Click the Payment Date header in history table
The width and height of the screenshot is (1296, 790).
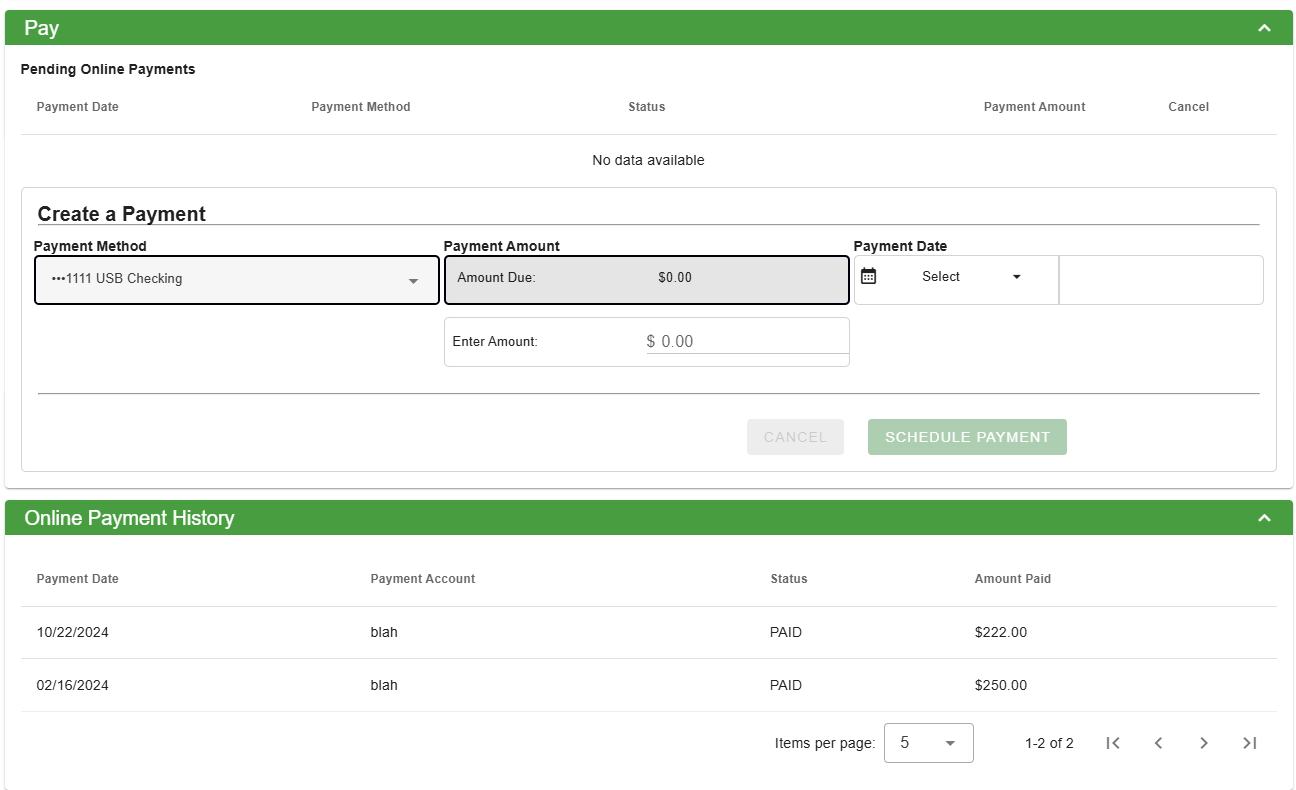77,579
